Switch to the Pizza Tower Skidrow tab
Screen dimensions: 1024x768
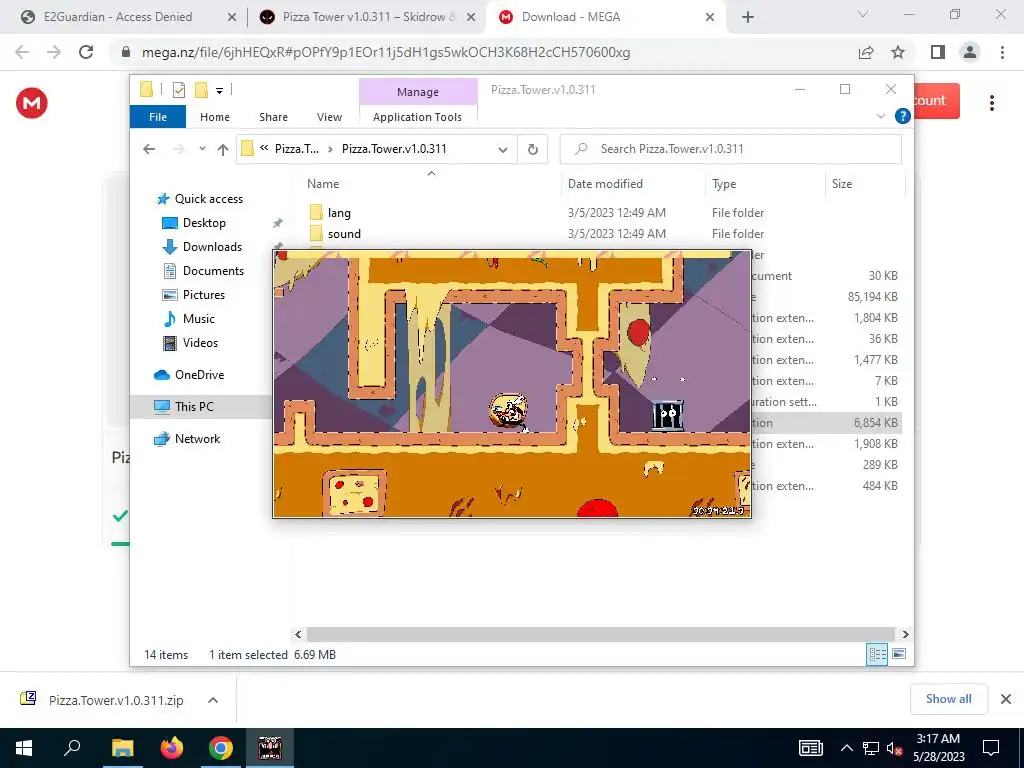click(359, 17)
